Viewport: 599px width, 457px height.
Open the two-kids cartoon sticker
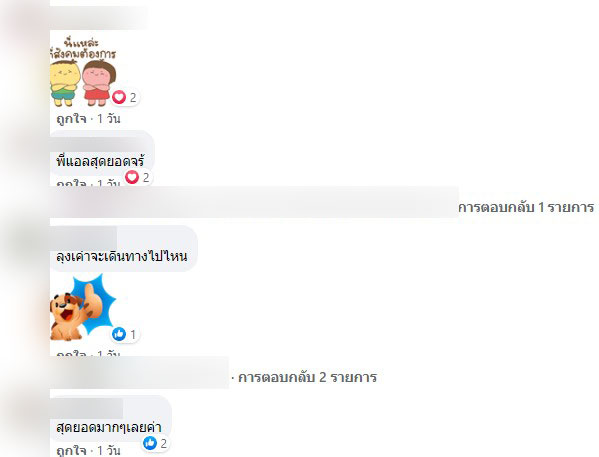(83, 71)
